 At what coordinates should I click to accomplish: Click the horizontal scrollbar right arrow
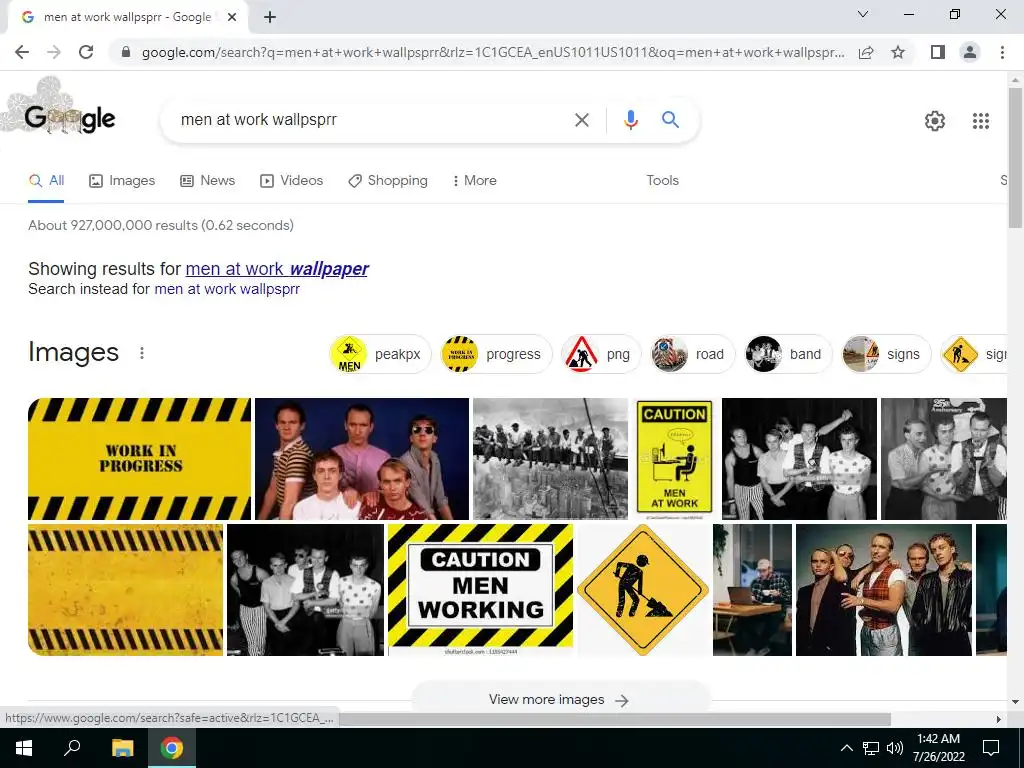998,719
